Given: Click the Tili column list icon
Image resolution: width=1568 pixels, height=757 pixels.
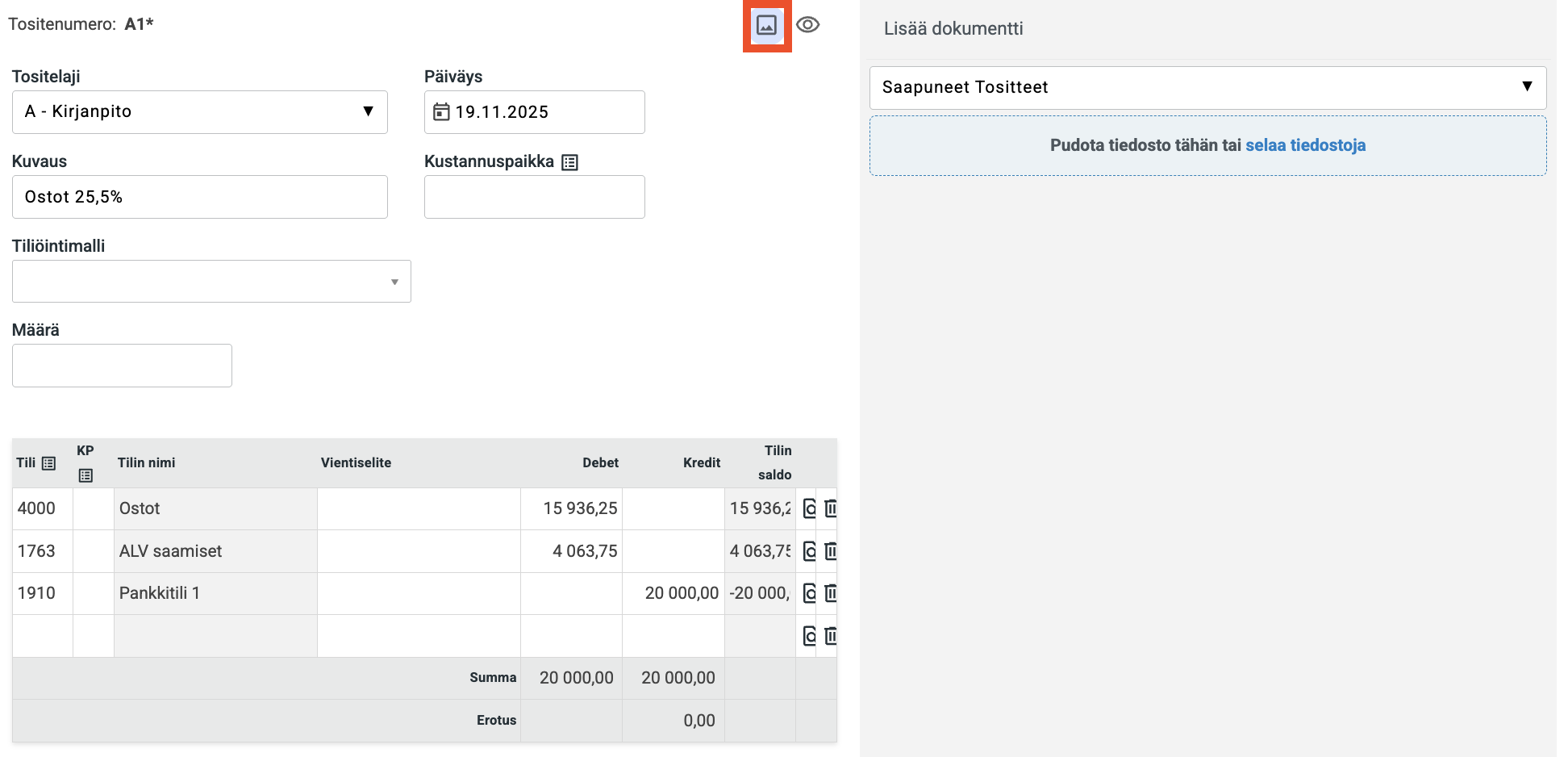Looking at the screenshot, I should tap(48, 463).
